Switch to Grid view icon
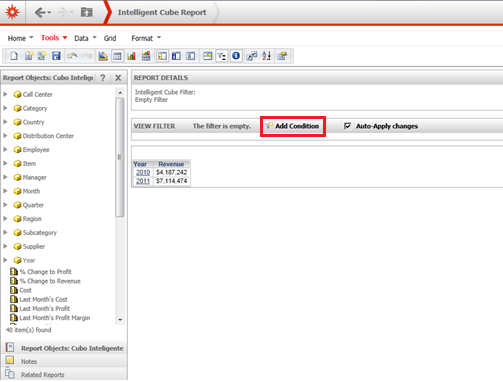Screen dimensions: 503x382 coord(117,56)
